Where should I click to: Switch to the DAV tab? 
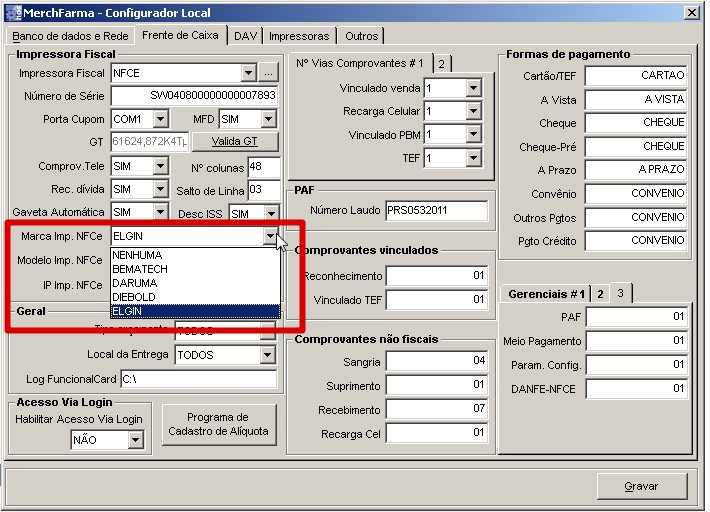(245, 36)
